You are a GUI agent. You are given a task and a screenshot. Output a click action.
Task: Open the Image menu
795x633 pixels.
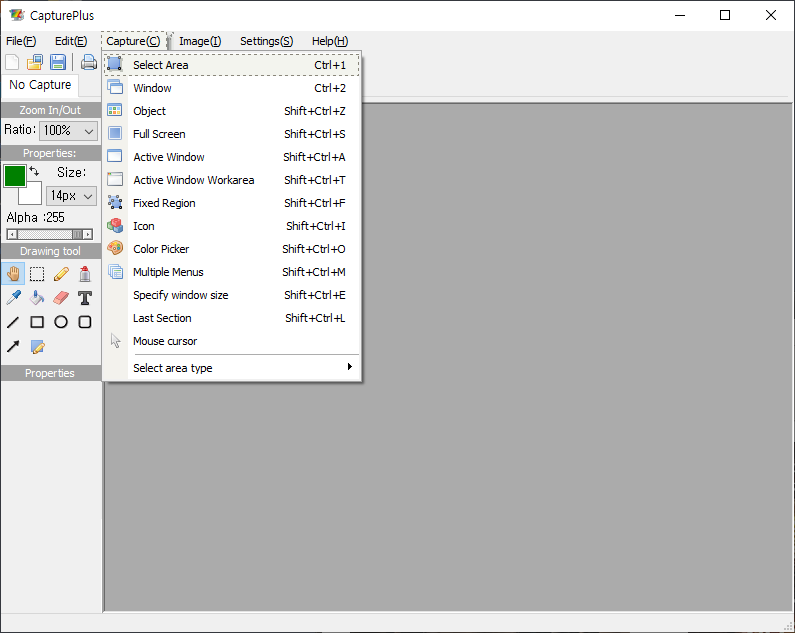[200, 41]
